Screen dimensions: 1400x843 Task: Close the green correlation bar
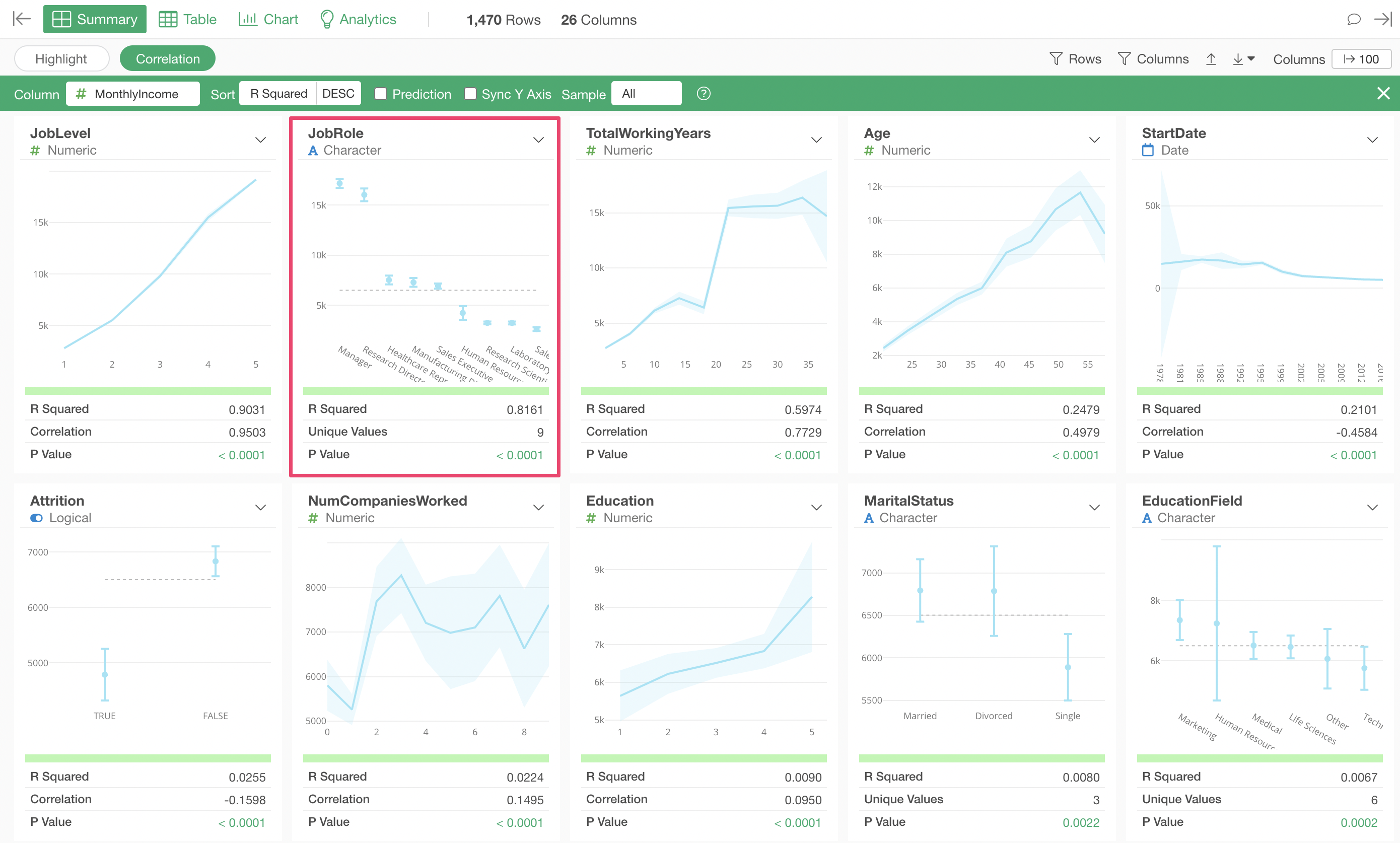click(1383, 94)
